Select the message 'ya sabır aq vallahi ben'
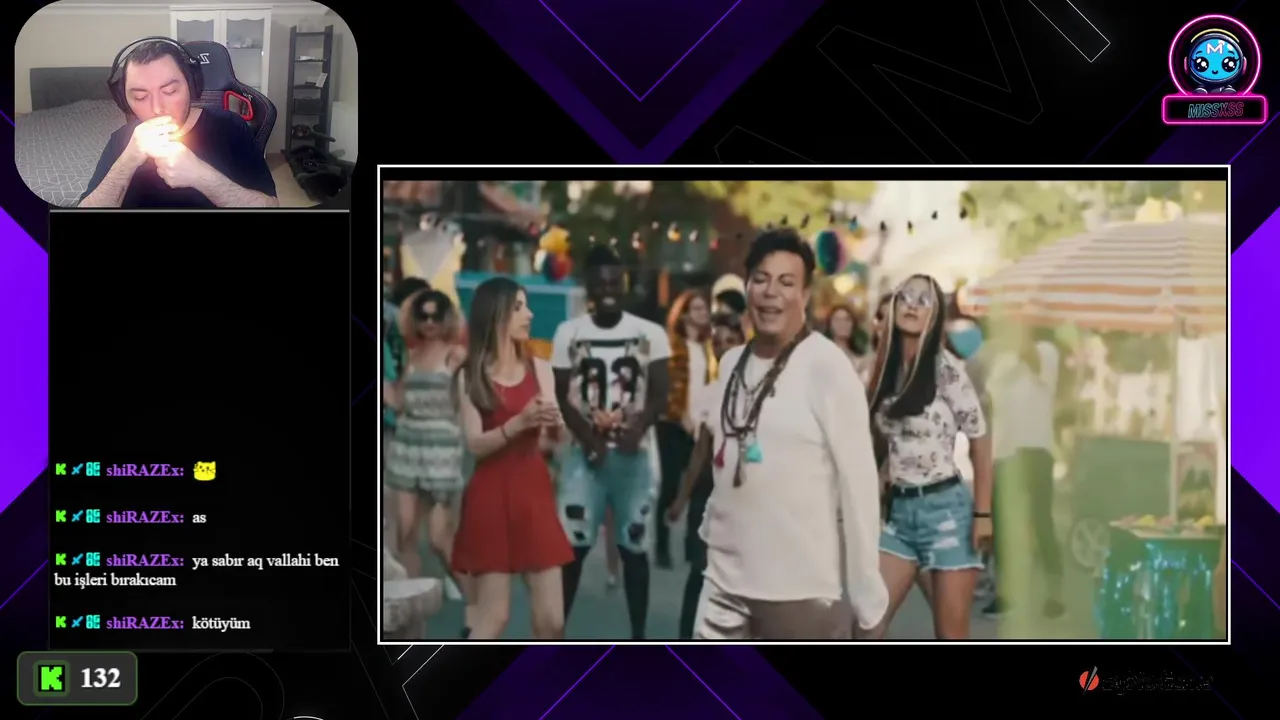 [x=265, y=561]
